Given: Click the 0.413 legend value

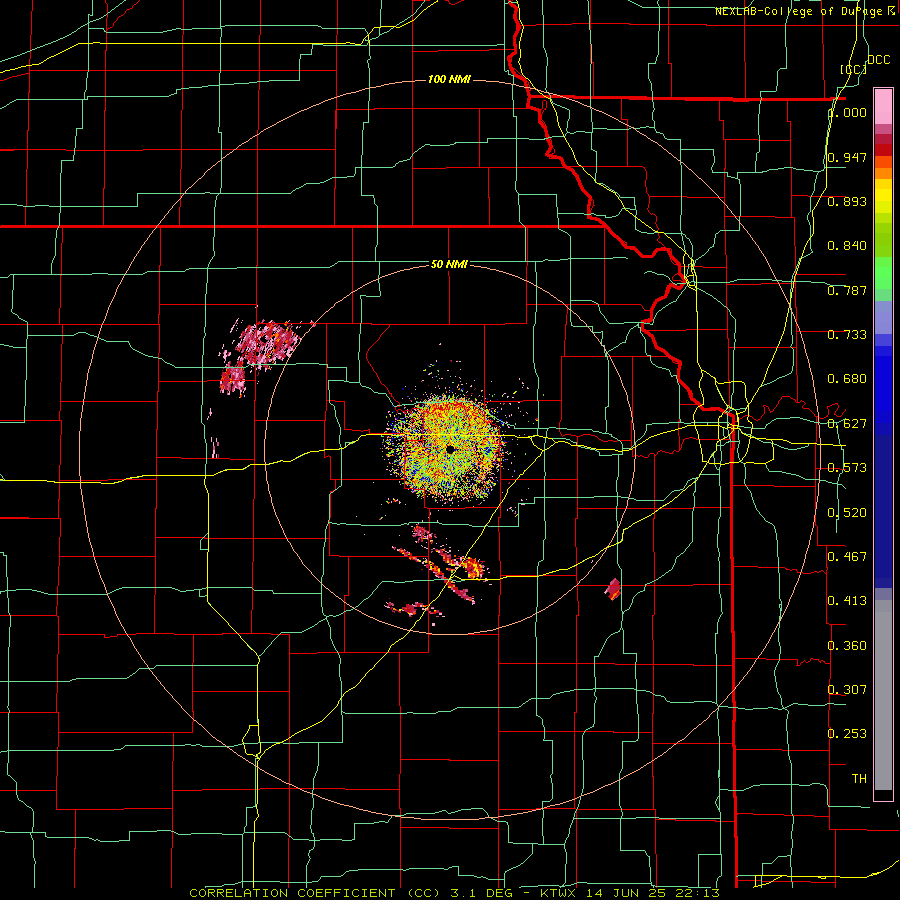Looking at the screenshot, I should coord(847,601).
